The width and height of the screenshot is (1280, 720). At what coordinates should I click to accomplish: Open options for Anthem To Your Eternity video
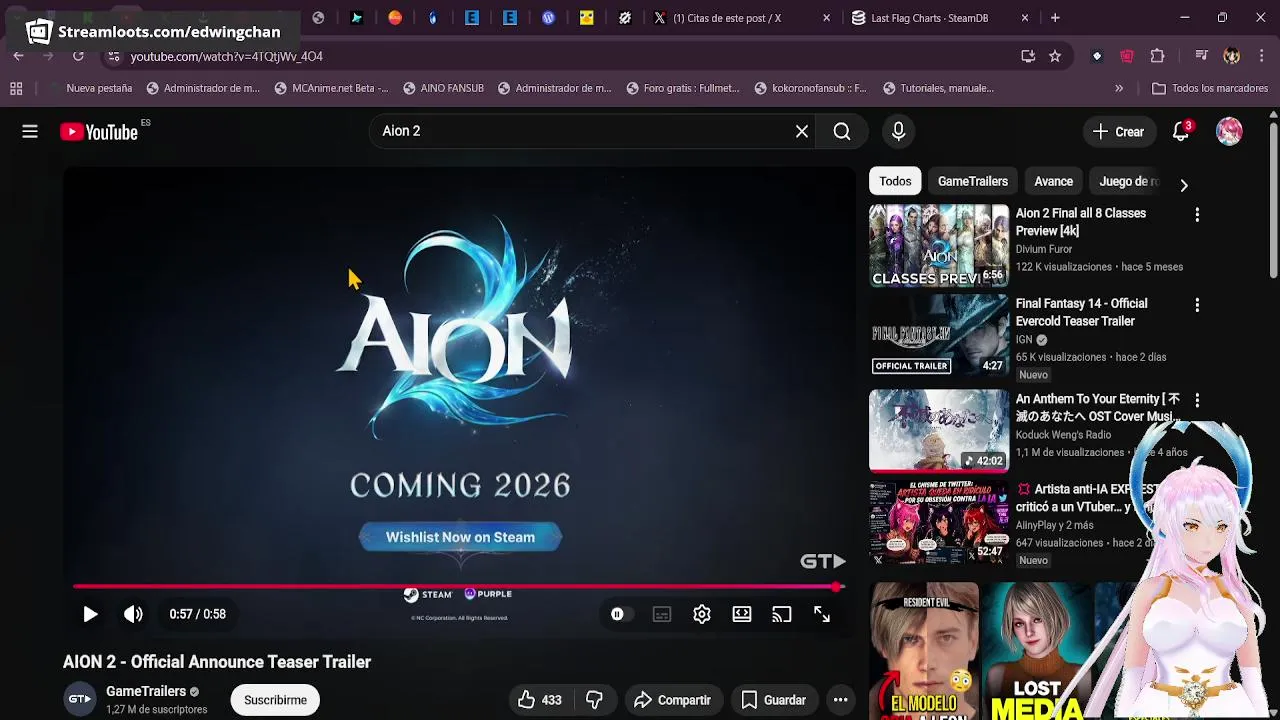[1197, 400]
